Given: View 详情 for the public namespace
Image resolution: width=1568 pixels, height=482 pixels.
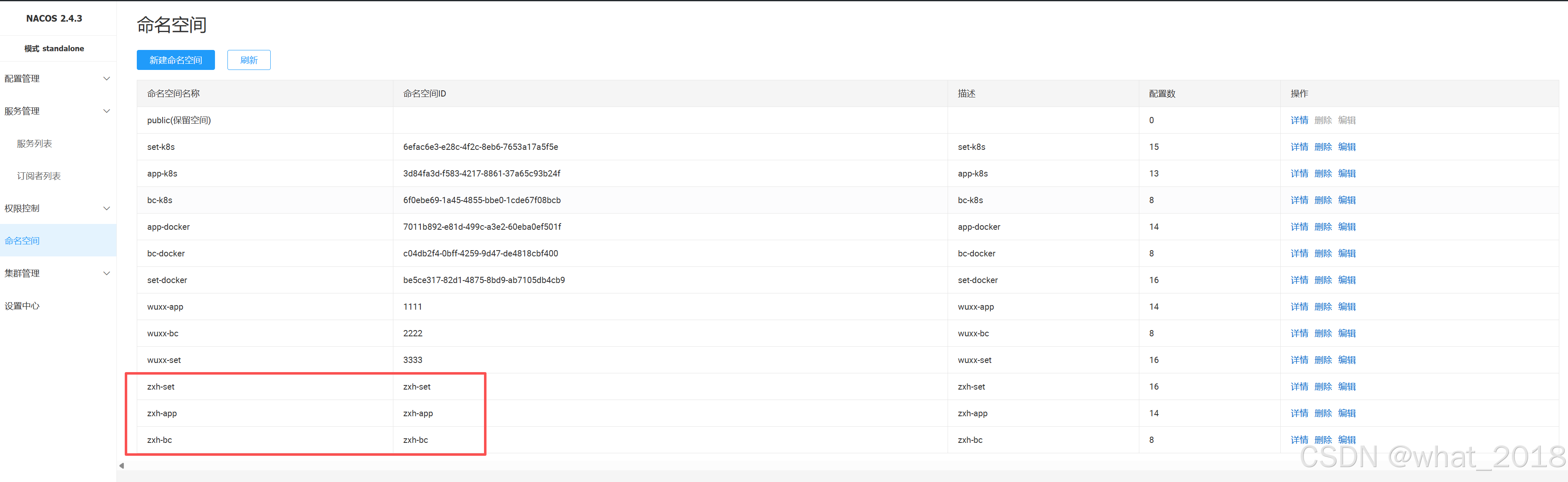Looking at the screenshot, I should click(x=1299, y=120).
